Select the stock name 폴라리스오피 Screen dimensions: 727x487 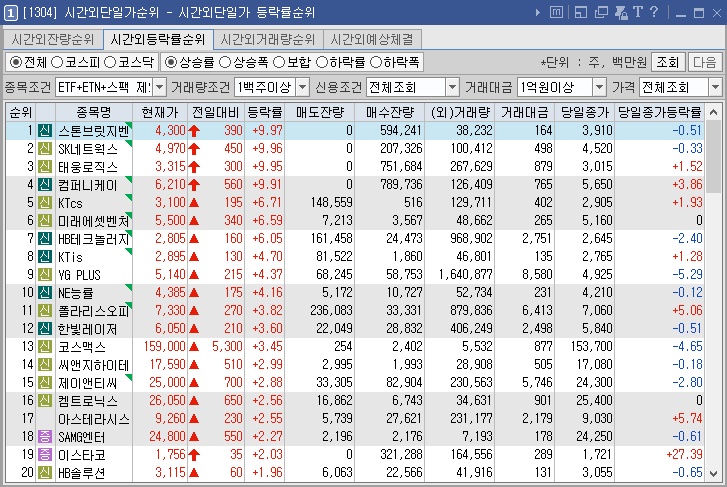[94, 311]
